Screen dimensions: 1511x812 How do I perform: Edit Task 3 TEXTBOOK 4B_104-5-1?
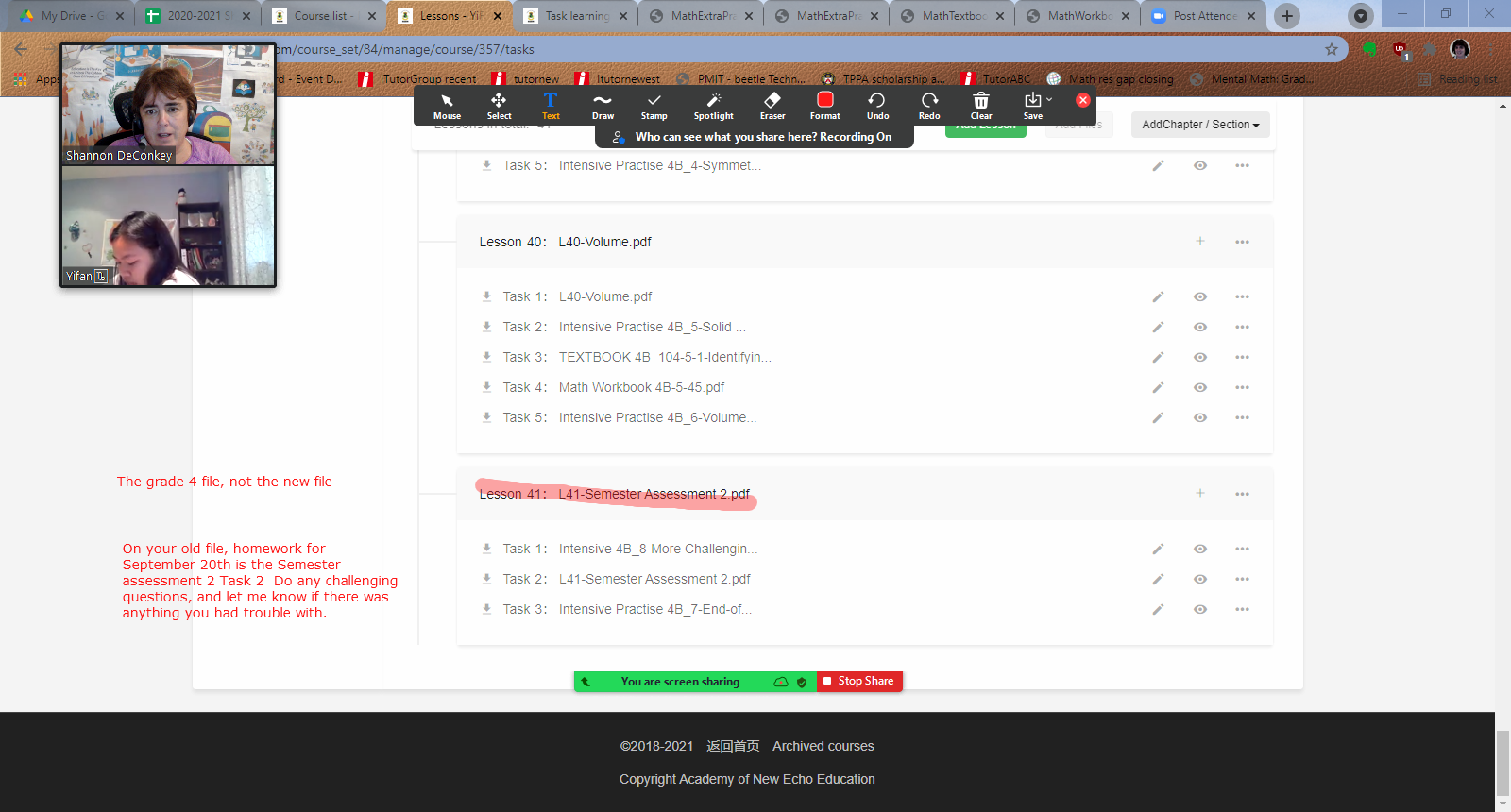tap(1158, 357)
